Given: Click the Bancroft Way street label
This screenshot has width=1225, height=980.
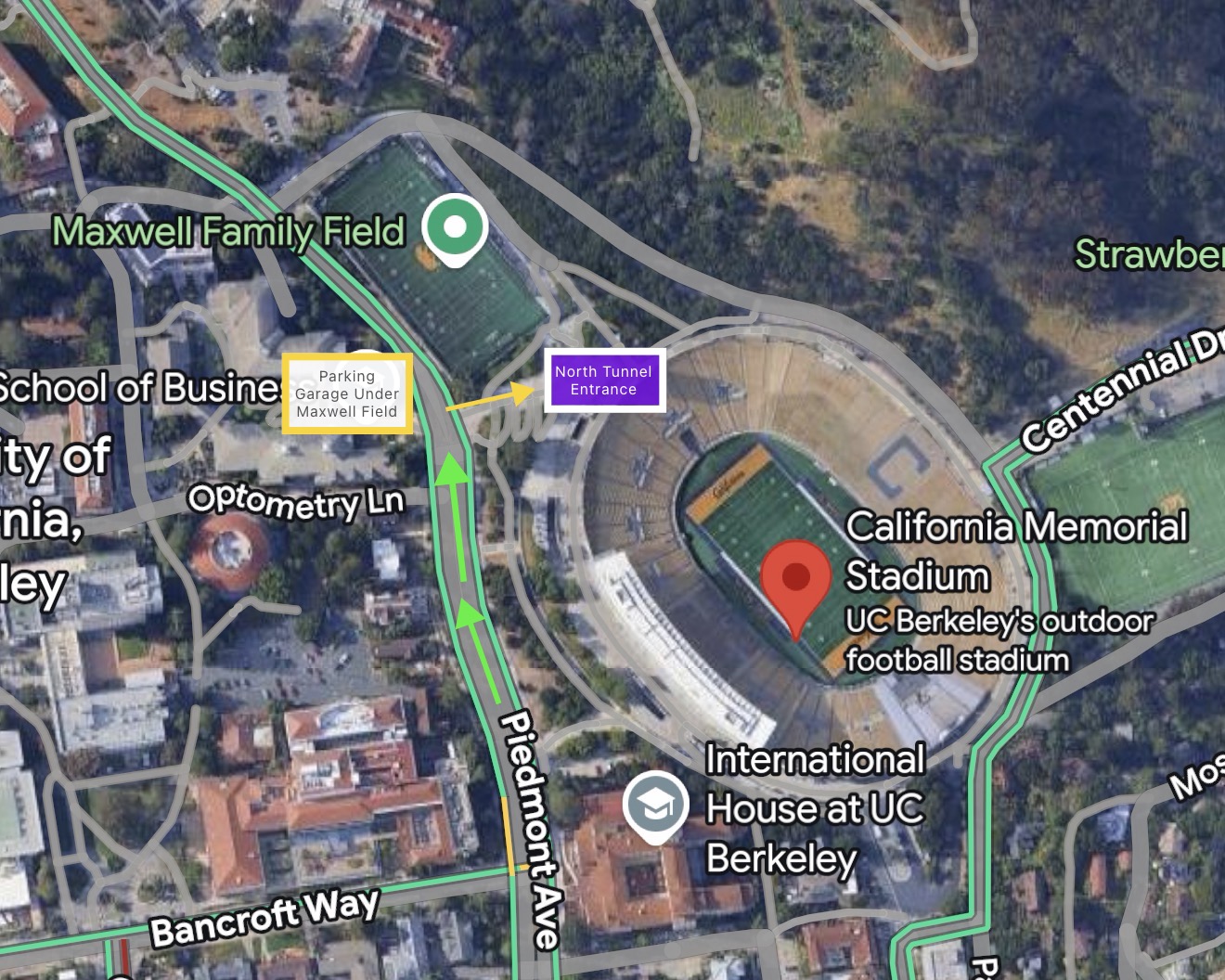Looking at the screenshot, I should 264,915.
